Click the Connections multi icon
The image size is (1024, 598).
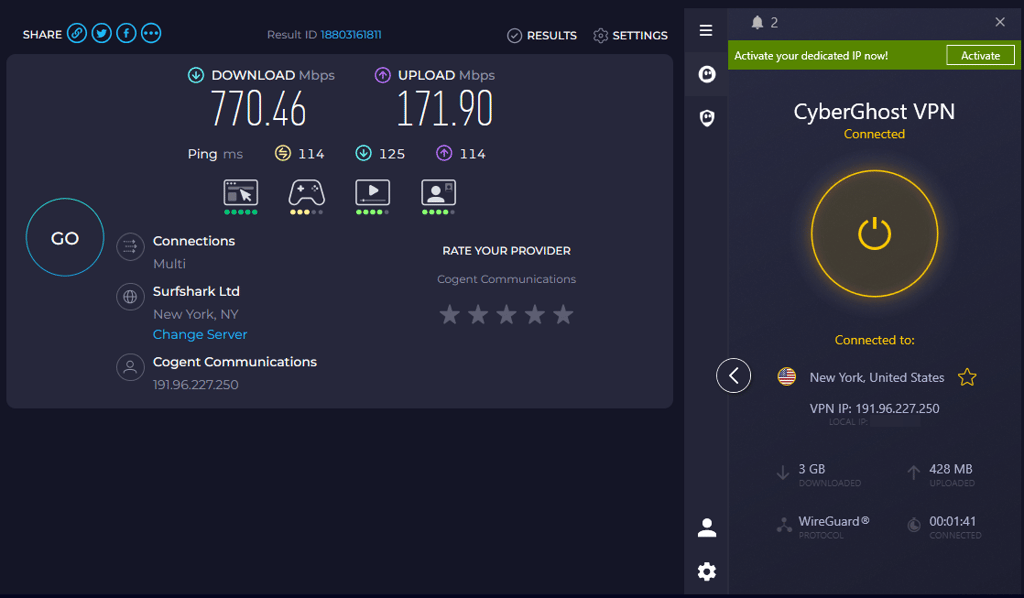(x=130, y=246)
